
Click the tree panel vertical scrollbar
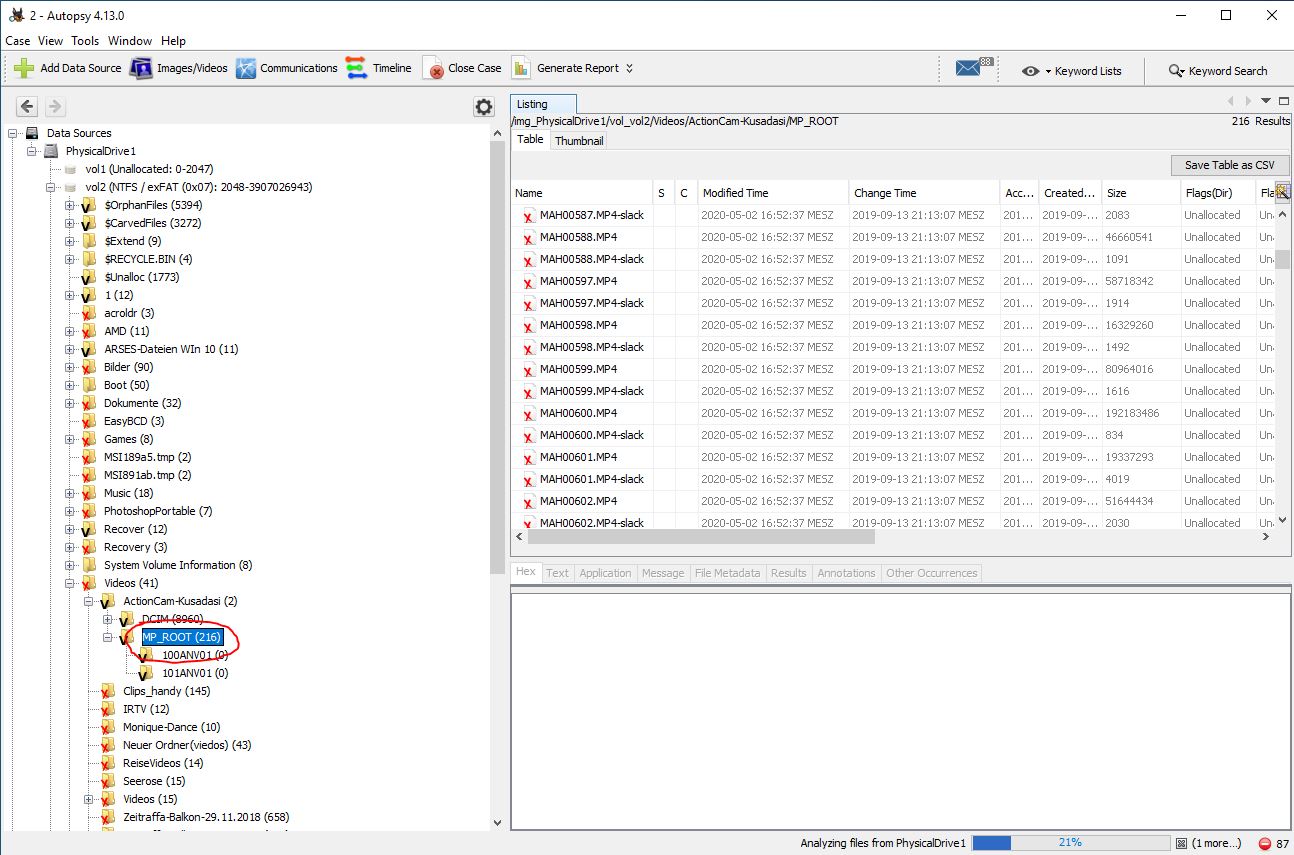[x=498, y=356]
